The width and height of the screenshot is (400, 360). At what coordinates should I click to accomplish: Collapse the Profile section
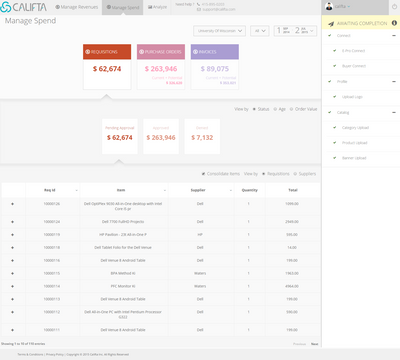pos(394,81)
